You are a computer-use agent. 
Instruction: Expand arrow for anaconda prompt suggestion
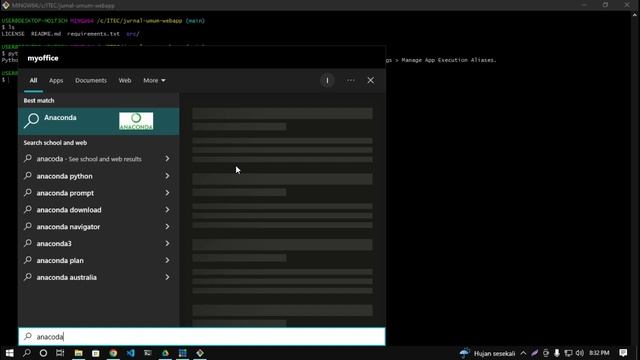(x=167, y=193)
